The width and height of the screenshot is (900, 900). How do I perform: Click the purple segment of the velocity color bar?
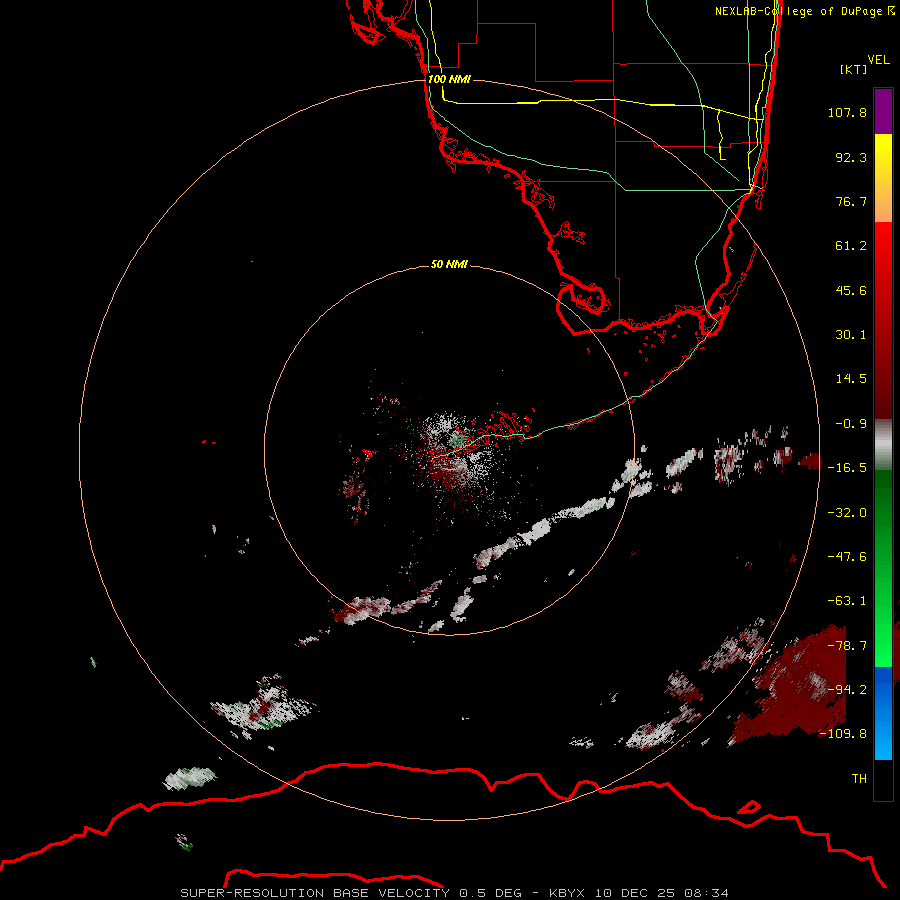point(883,112)
